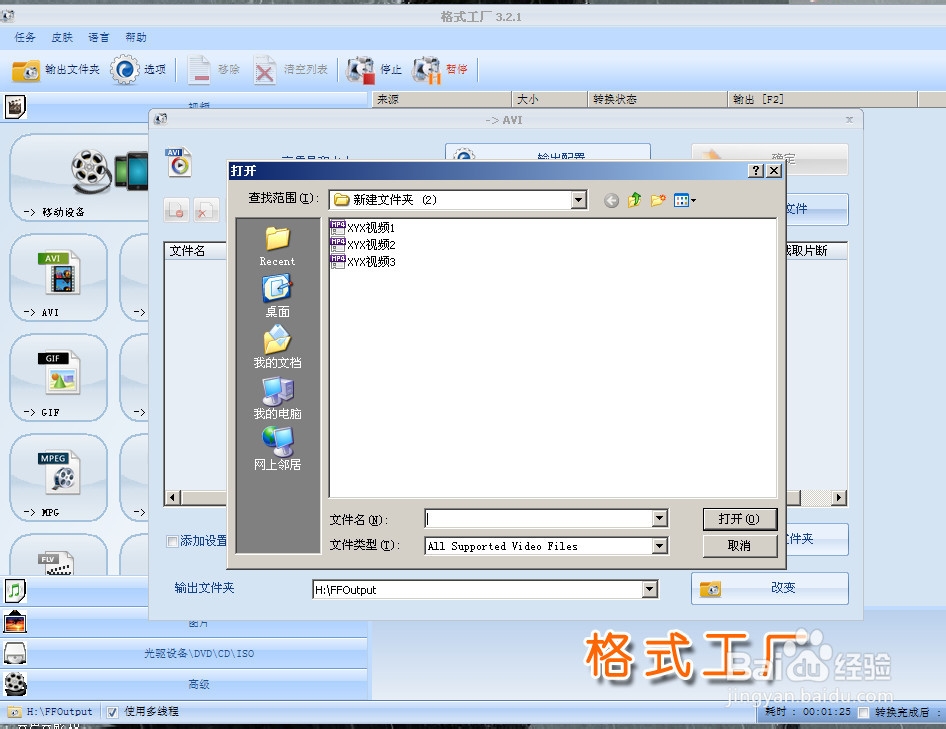
Task: Go to Network Neighborhood in Open dialog
Action: click(x=278, y=449)
